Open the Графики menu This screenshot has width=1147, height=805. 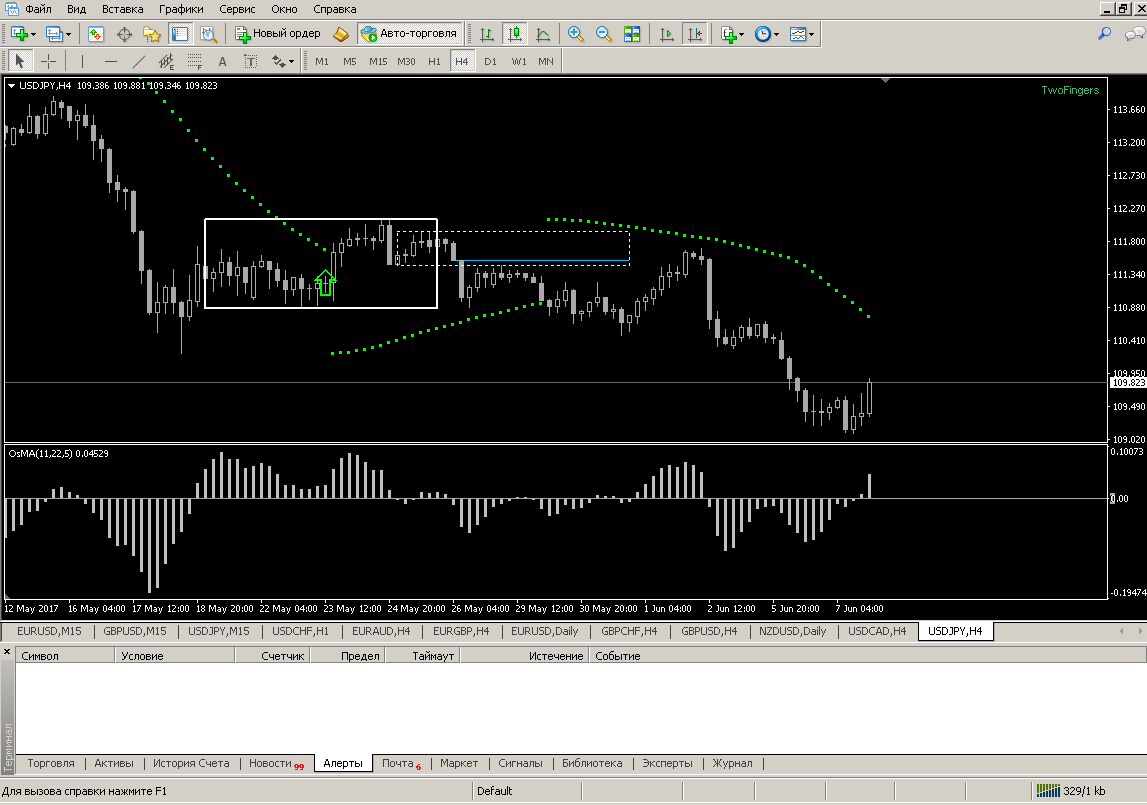coord(181,9)
